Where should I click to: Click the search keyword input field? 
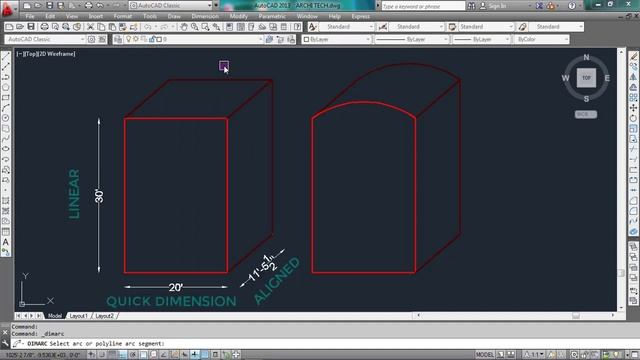click(x=423, y=6)
